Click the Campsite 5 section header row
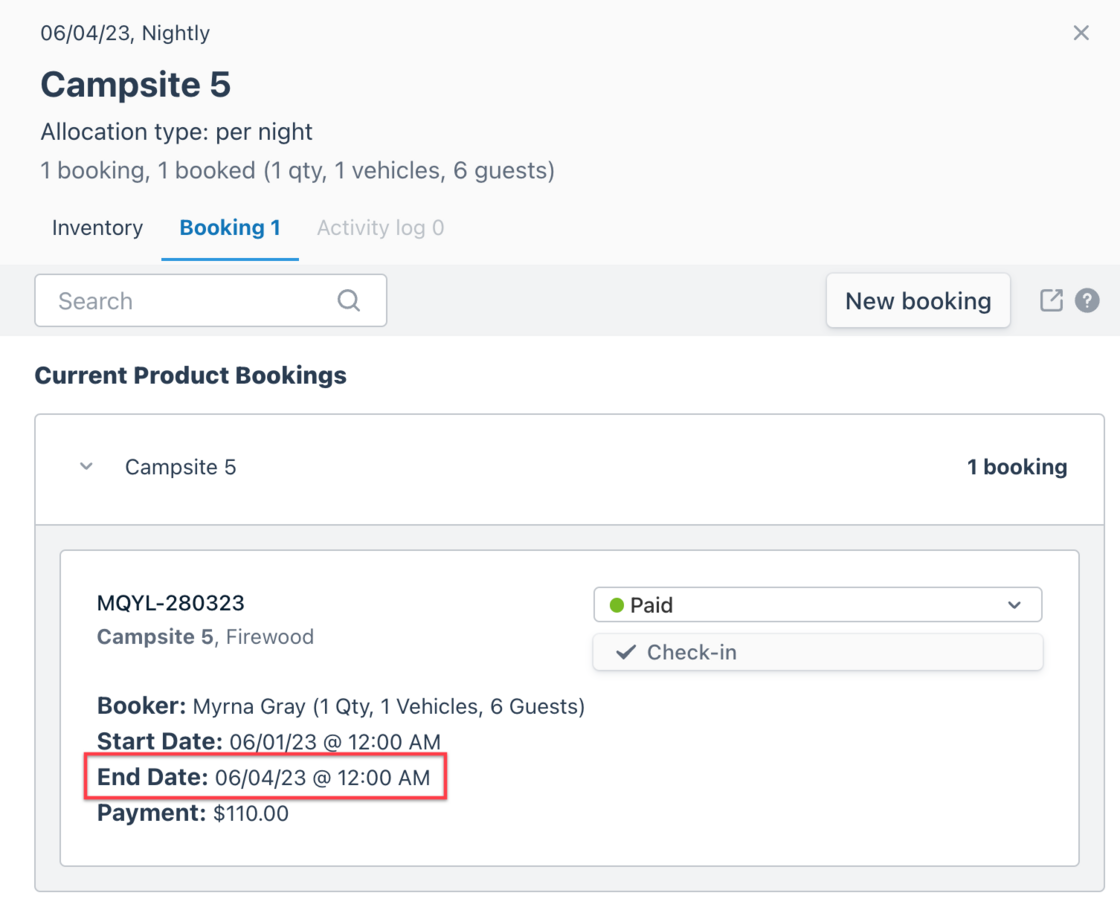This screenshot has width=1120, height=913. point(569,468)
